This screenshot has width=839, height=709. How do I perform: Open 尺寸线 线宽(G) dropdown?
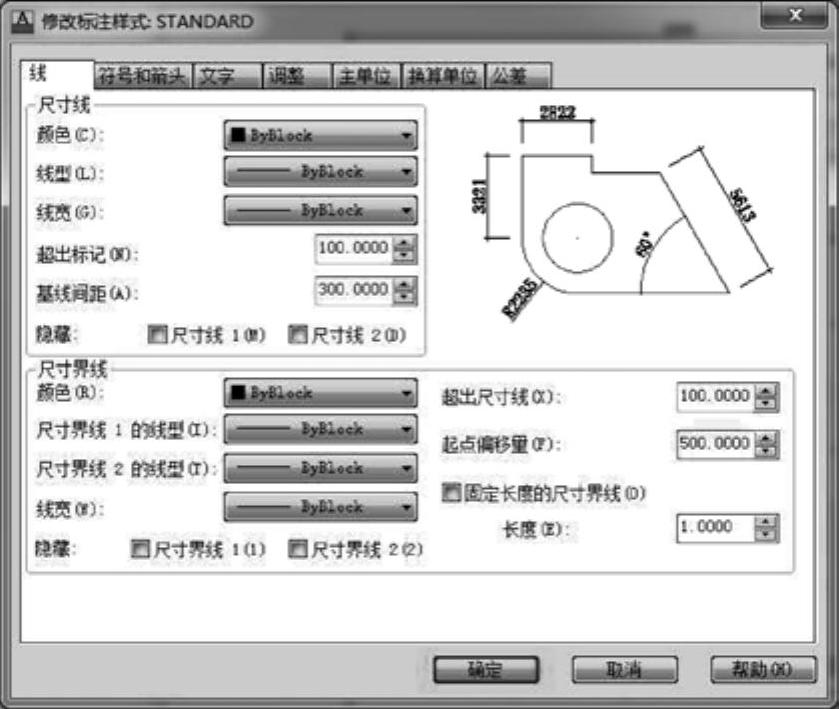321,210
